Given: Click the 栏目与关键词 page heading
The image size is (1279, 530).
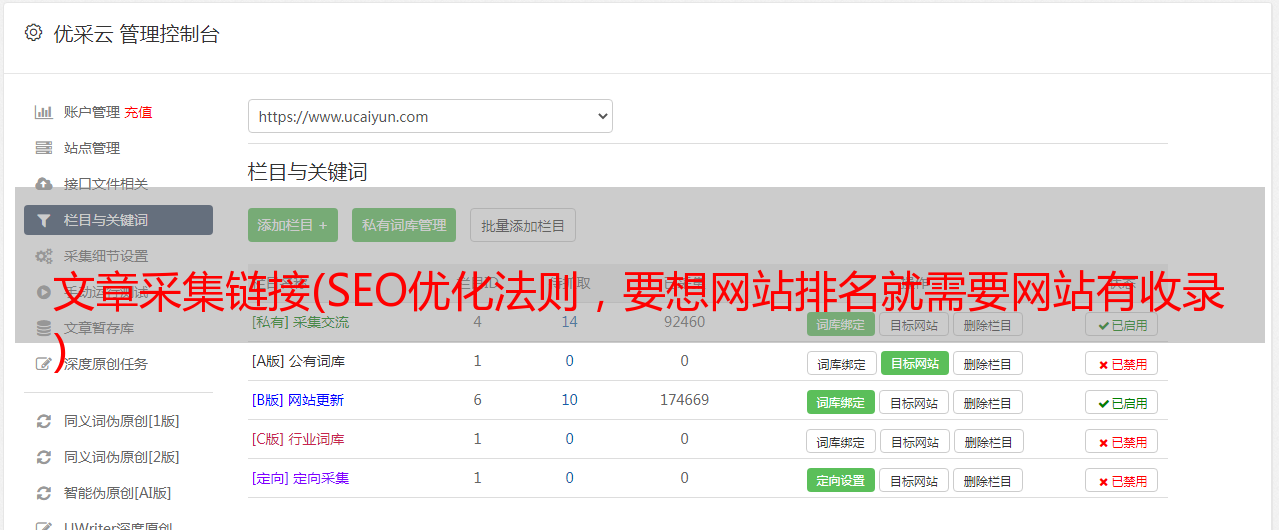Looking at the screenshot, I should tap(308, 172).
